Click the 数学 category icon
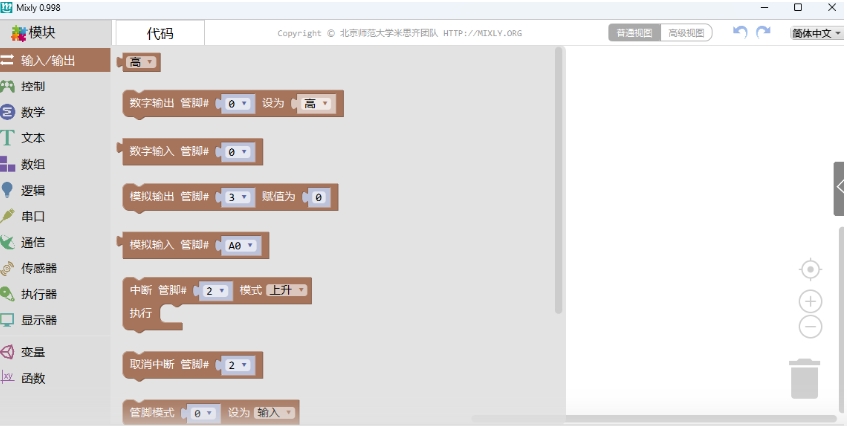Screen dimensions: 847x426 (x=8, y=112)
